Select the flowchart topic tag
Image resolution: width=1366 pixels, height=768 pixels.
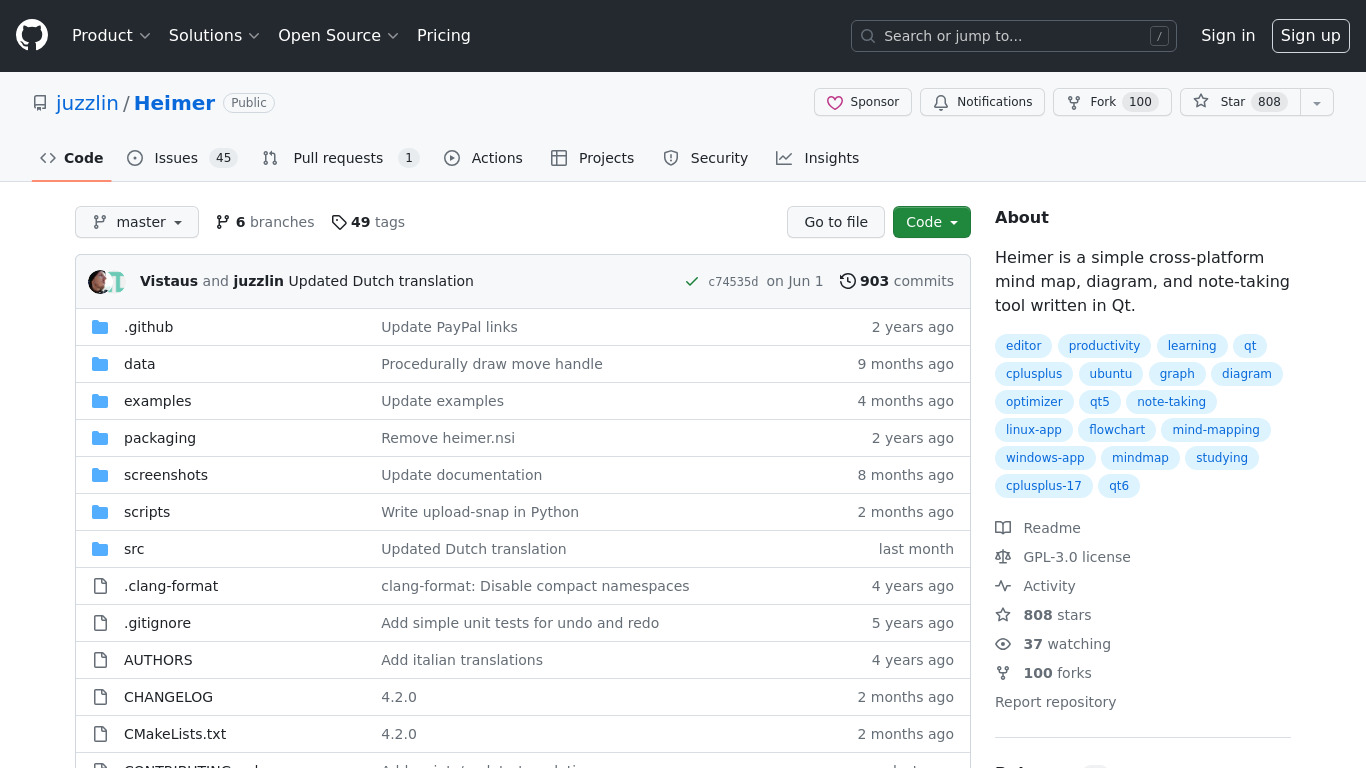[x=1117, y=430]
